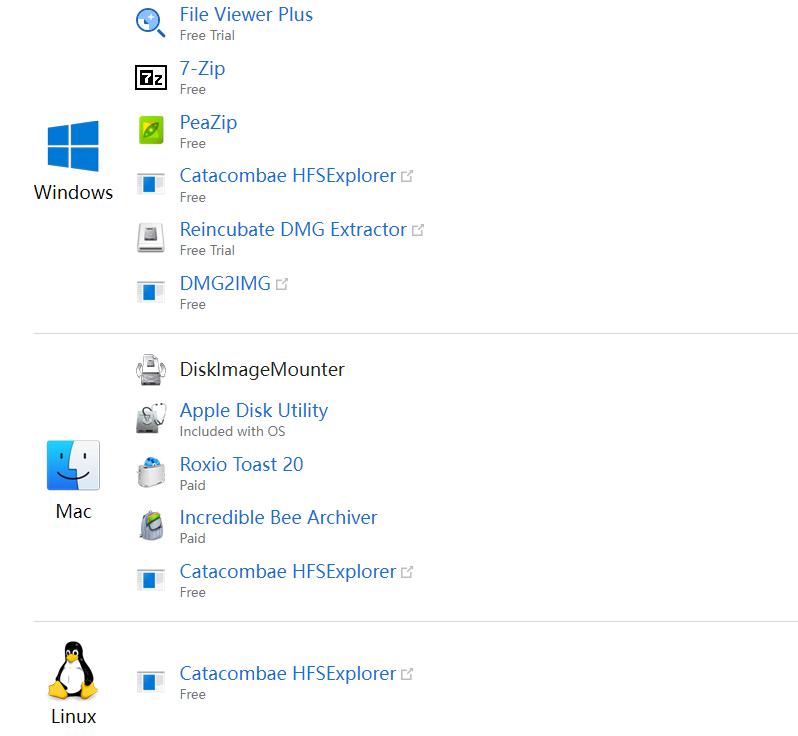Click Free under 7-Zip
Image resolution: width=798 pixels, height=736 pixels.
tap(192, 90)
